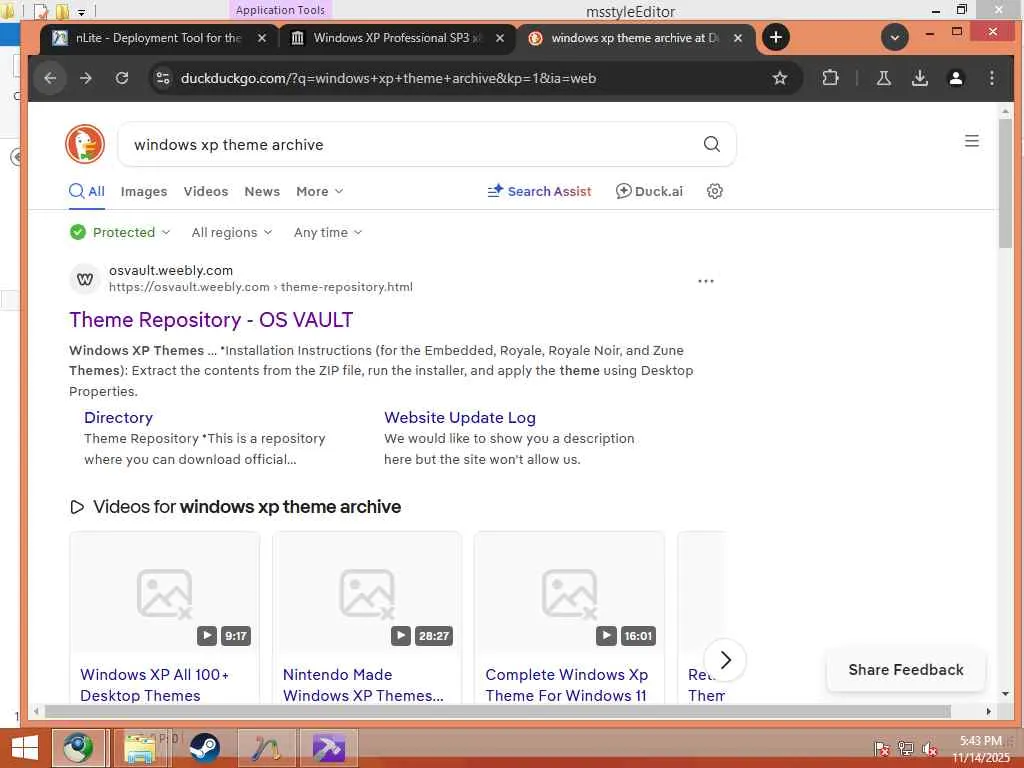
Task: Bookmark this page with the star
Action: 779,78
